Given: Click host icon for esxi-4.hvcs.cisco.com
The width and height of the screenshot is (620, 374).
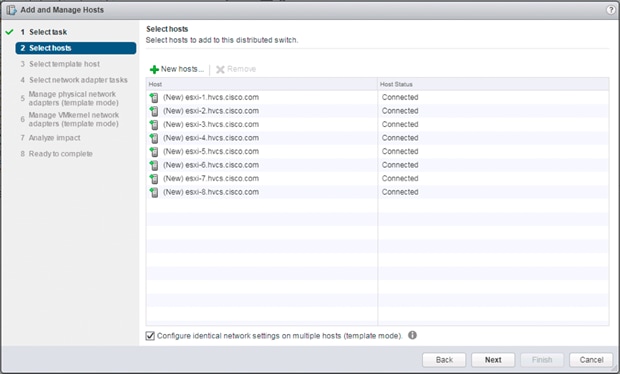Looking at the screenshot, I should point(154,138).
